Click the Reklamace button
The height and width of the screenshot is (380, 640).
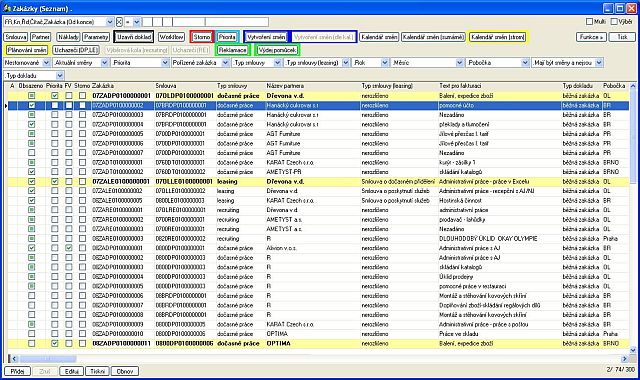[x=232, y=50]
